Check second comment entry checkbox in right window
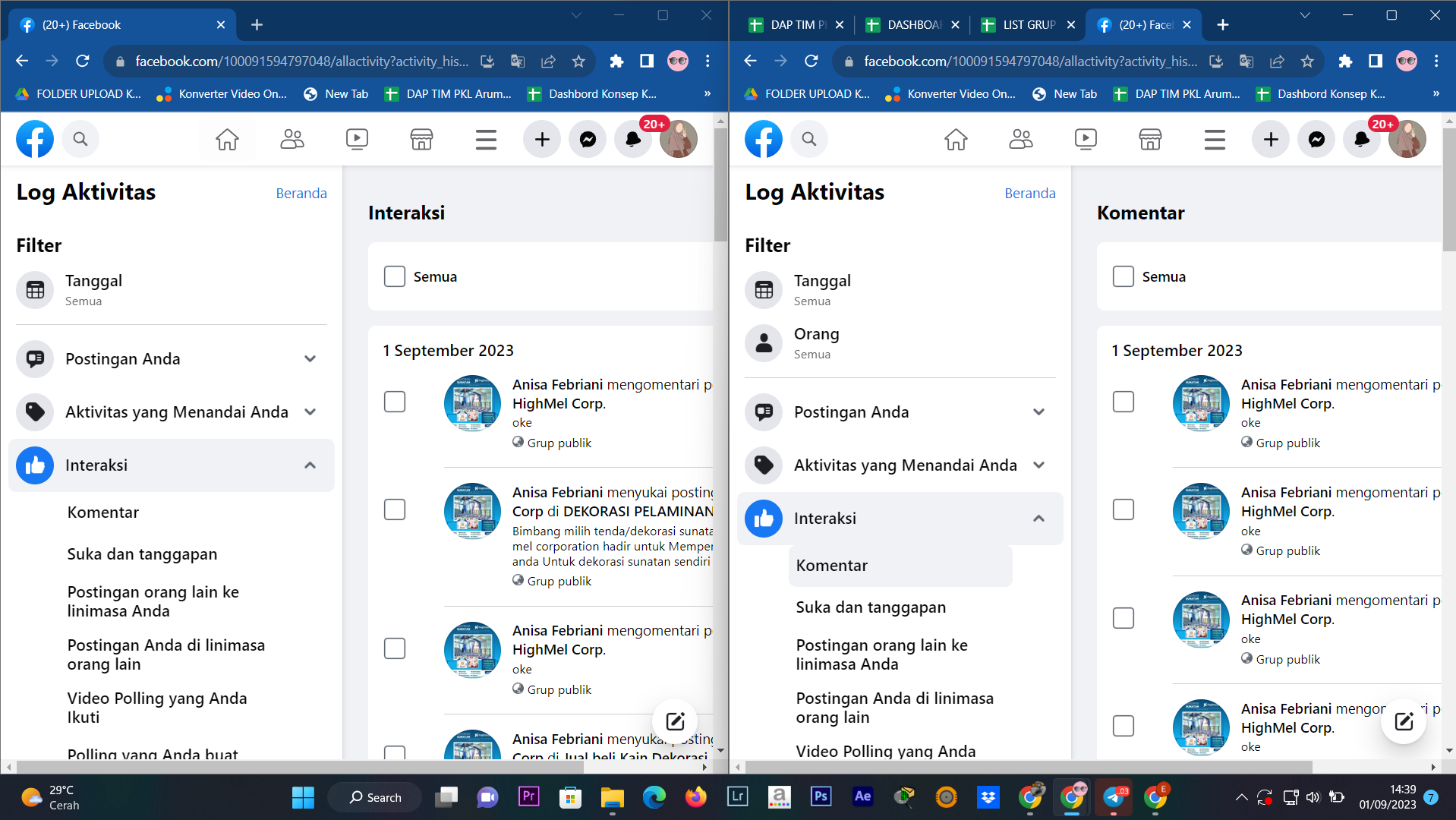This screenshot has width=1456, height=820. [1124, 509]
